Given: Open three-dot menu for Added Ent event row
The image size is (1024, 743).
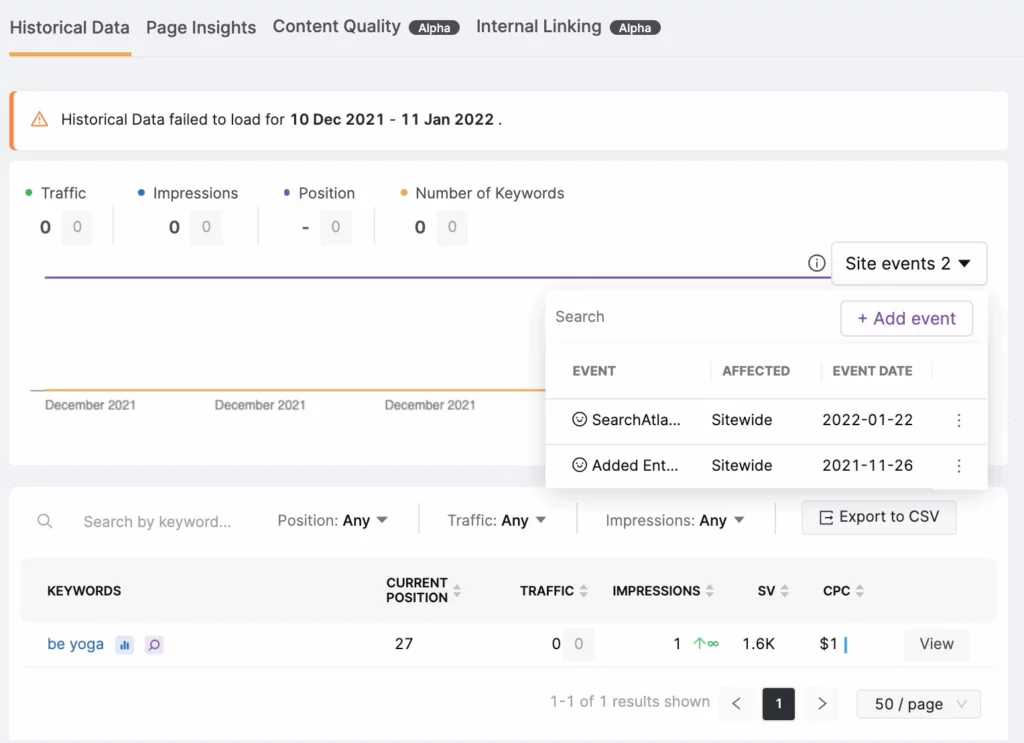Looking at the screenshot, I should click(959, 466).
